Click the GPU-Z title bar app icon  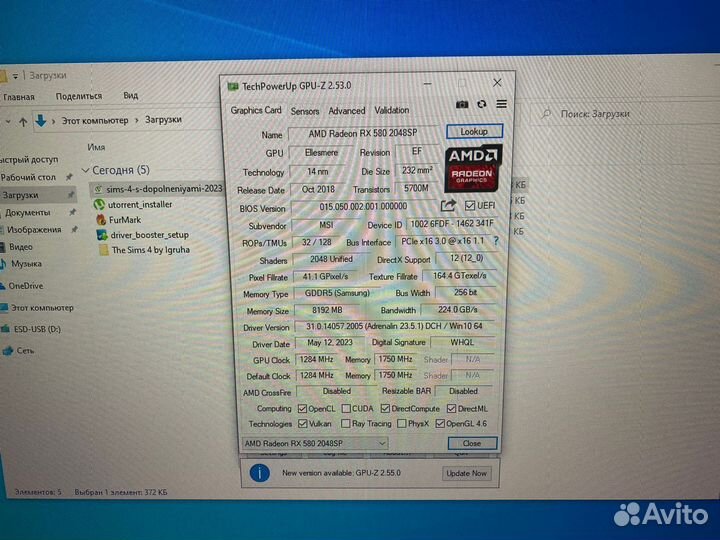tap(233, 86)
